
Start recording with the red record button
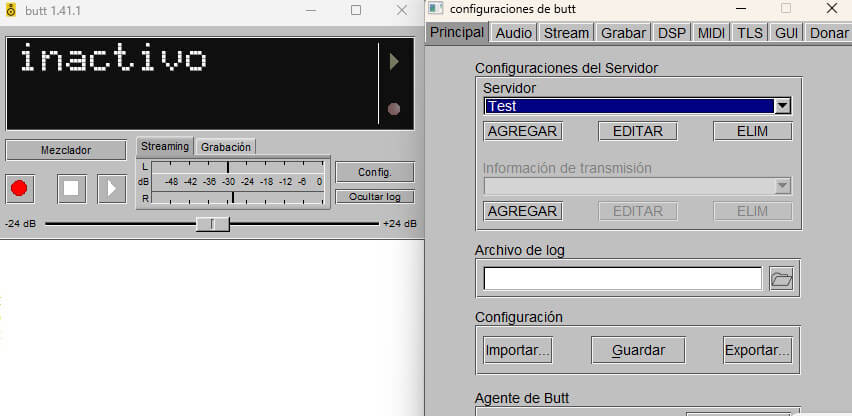(x=20, y=189)
